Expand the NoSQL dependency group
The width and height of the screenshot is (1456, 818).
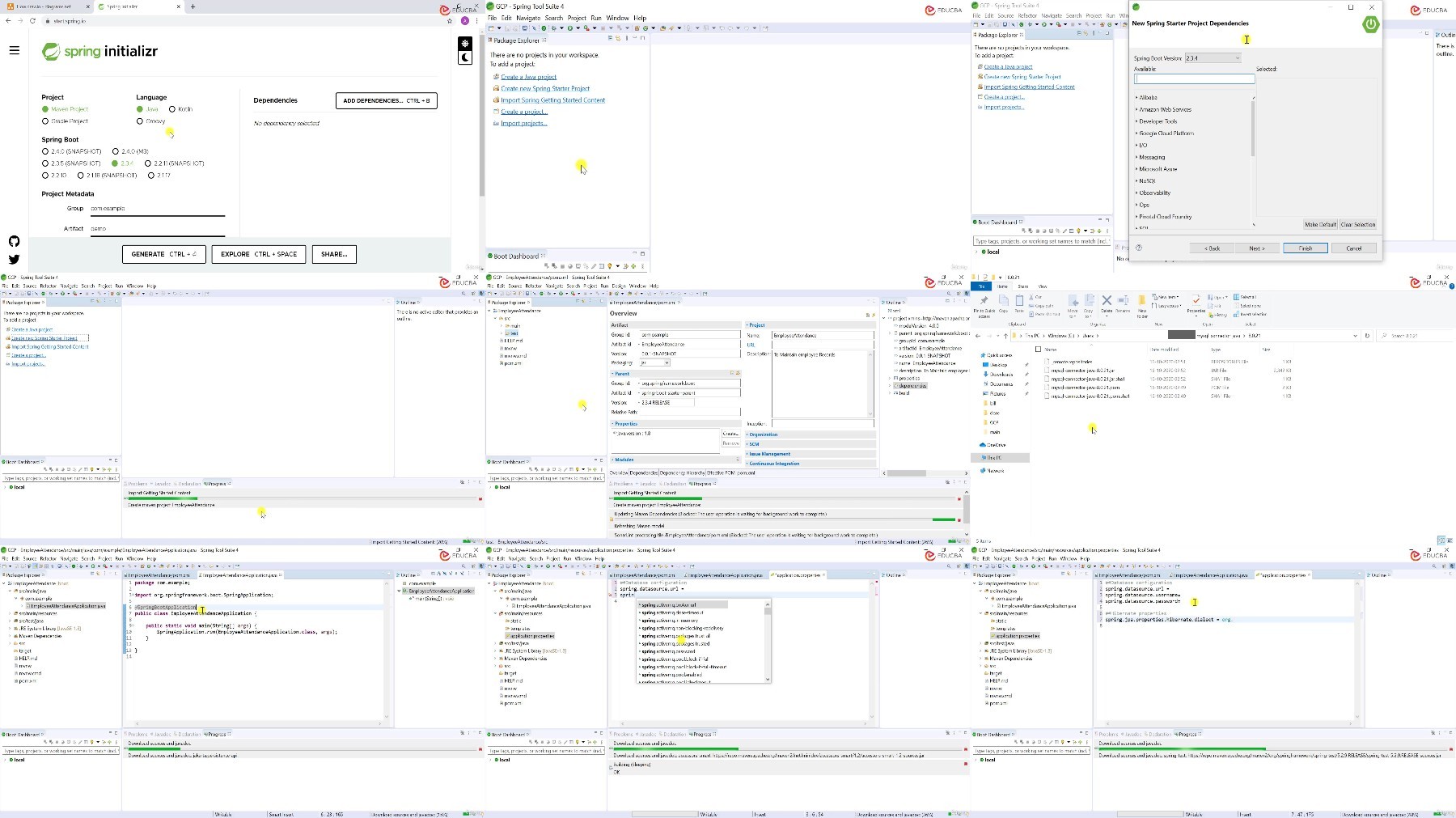pyautogui.click(x=1136, y=180)
